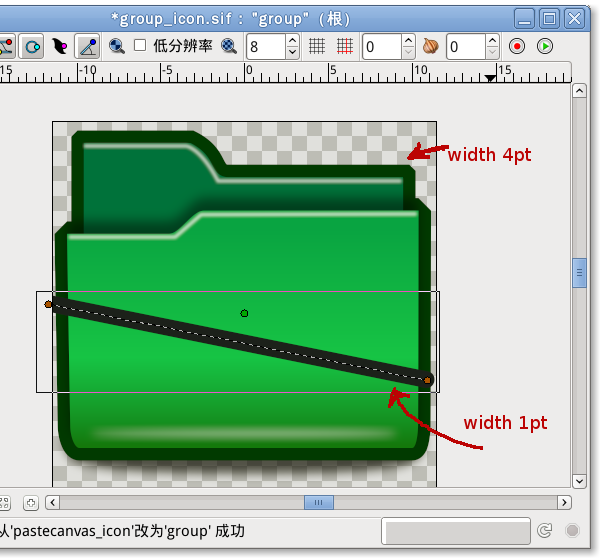The height and width of the screenshot is (558, 600).
Task: Toggle the show grid icon
Action: [317, 46]
